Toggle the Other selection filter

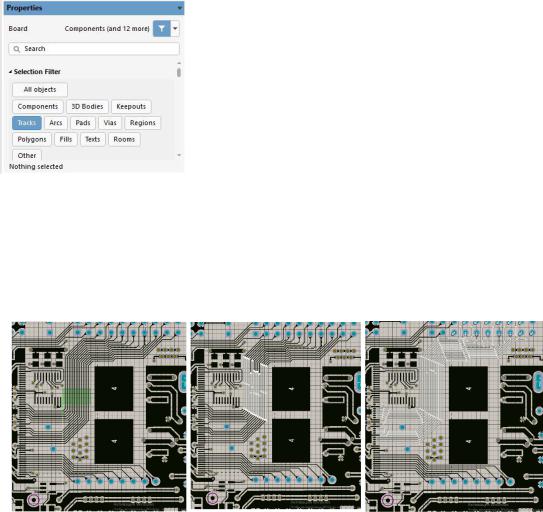pos(27,155)
